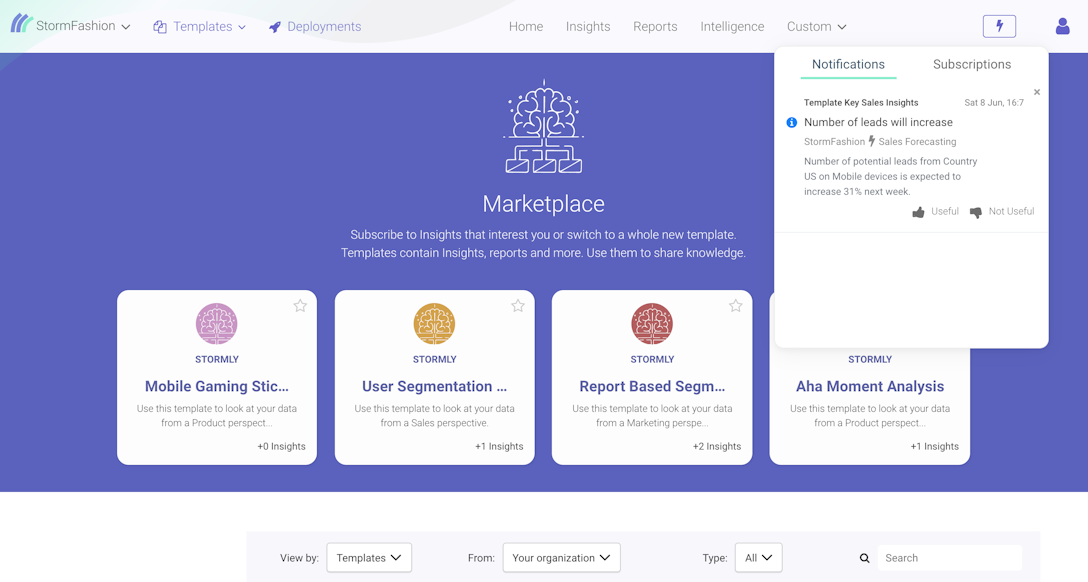Open the user profile icon
This screenshot has height=582, width=1088.
click(1062, 26)
